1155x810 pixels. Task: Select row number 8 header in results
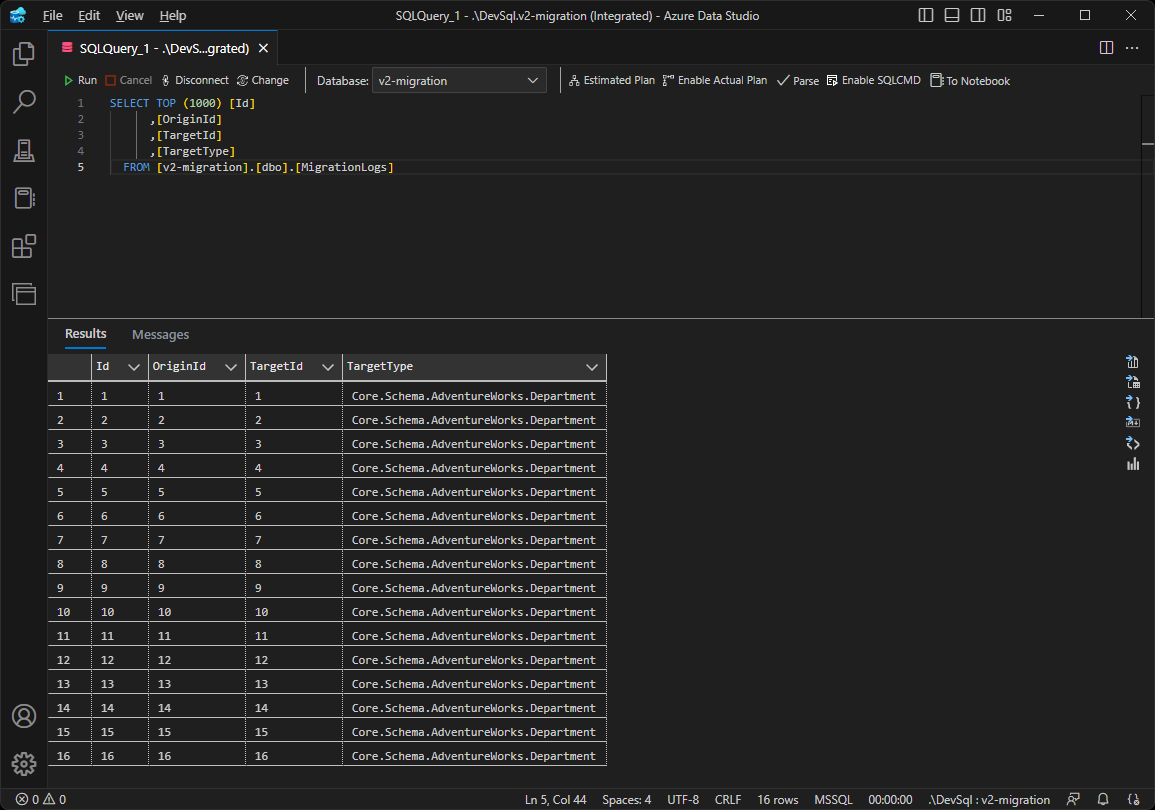[69, 564]
